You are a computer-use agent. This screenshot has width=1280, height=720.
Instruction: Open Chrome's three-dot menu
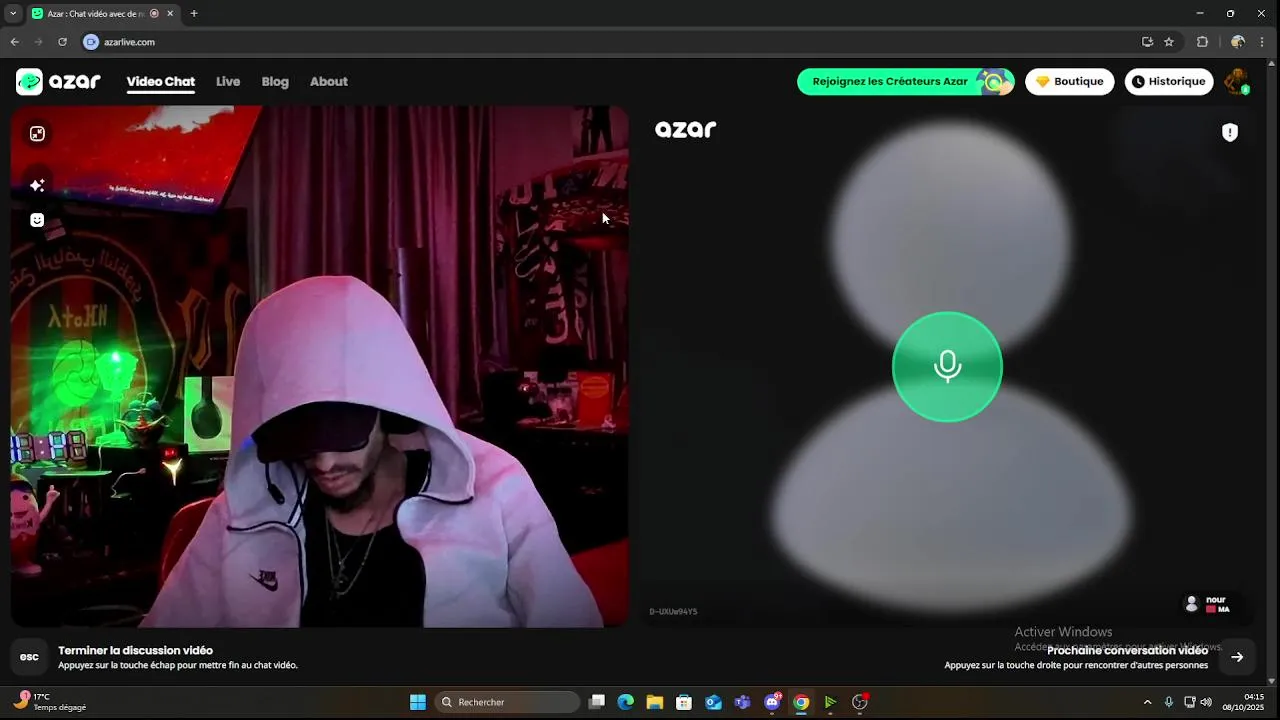click(1264, 42)
